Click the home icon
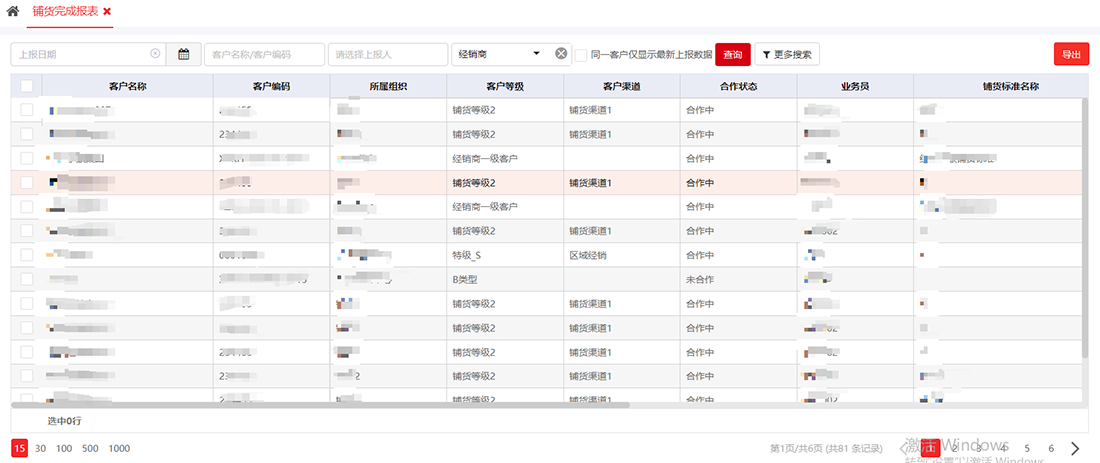This screenshot has width=1100, height=463. [x=13, y=11]
